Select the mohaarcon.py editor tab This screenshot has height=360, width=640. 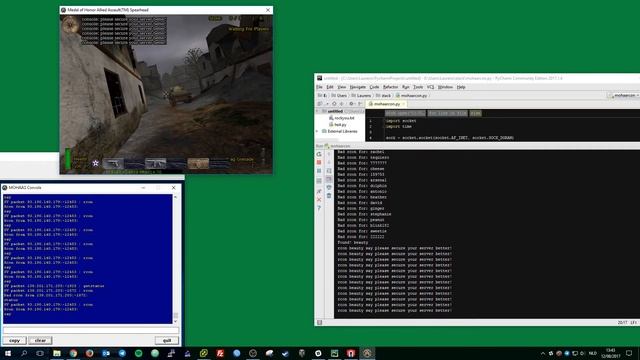(x=387, y=104)
